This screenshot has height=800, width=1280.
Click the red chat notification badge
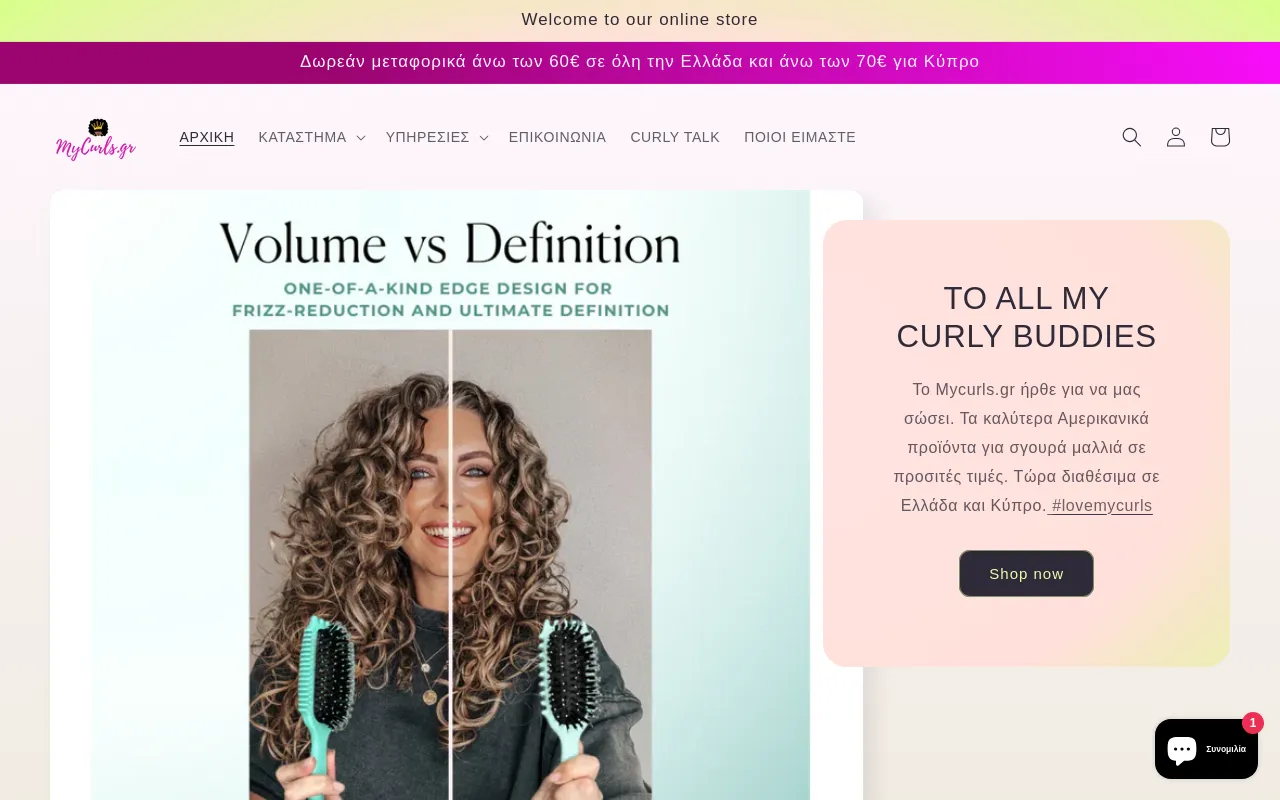[1253, 723]
